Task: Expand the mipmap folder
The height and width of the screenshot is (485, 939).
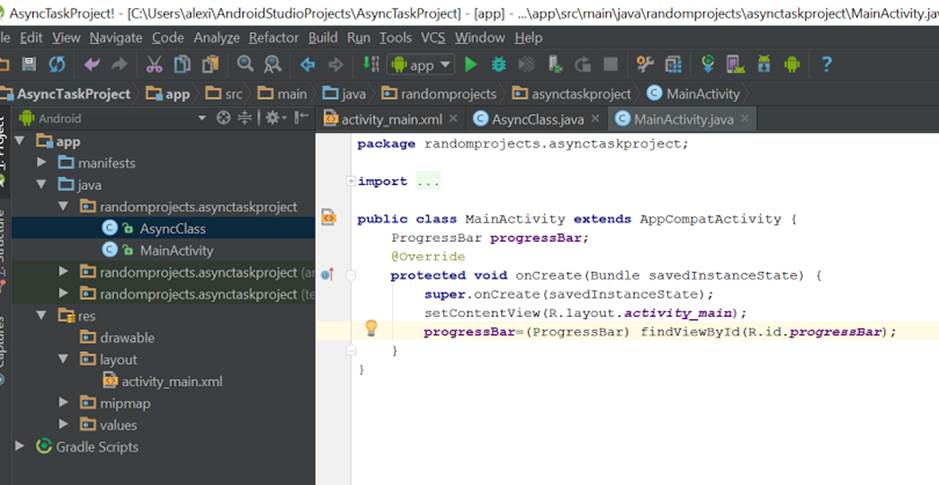Action: 63,402
